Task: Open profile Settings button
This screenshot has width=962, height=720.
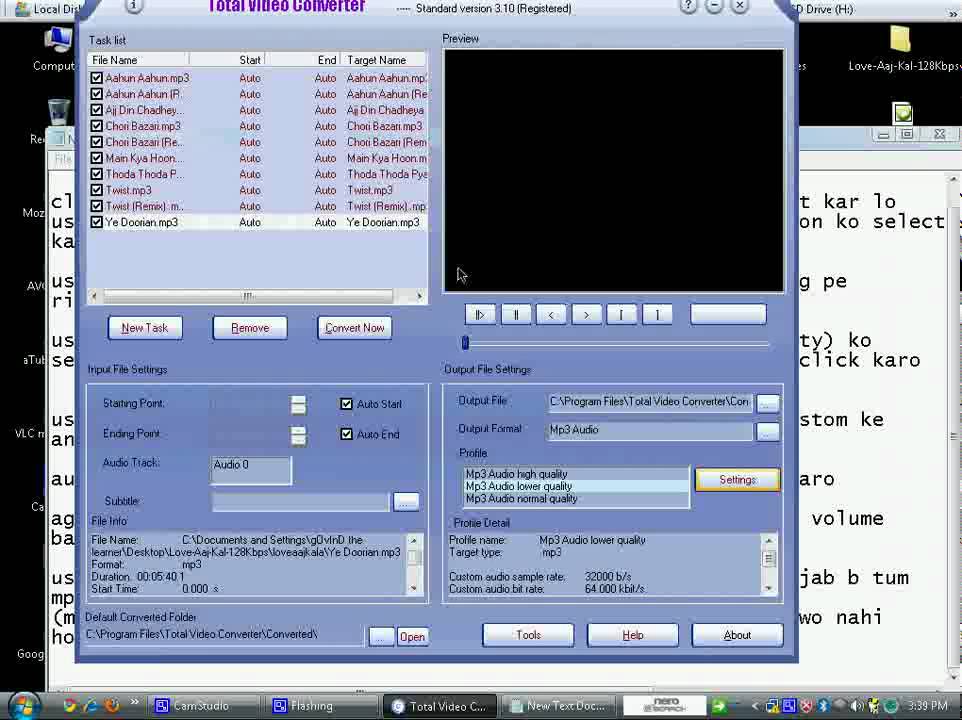Action: (x=737, y=480)
